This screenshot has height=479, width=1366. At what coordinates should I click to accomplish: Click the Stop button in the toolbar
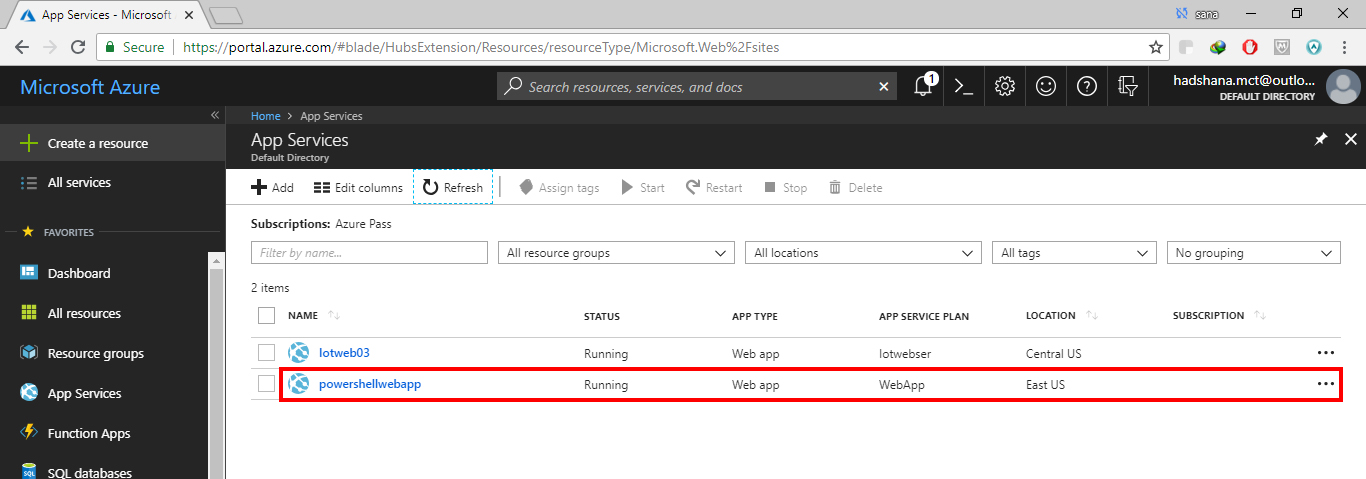click(785, 187)
